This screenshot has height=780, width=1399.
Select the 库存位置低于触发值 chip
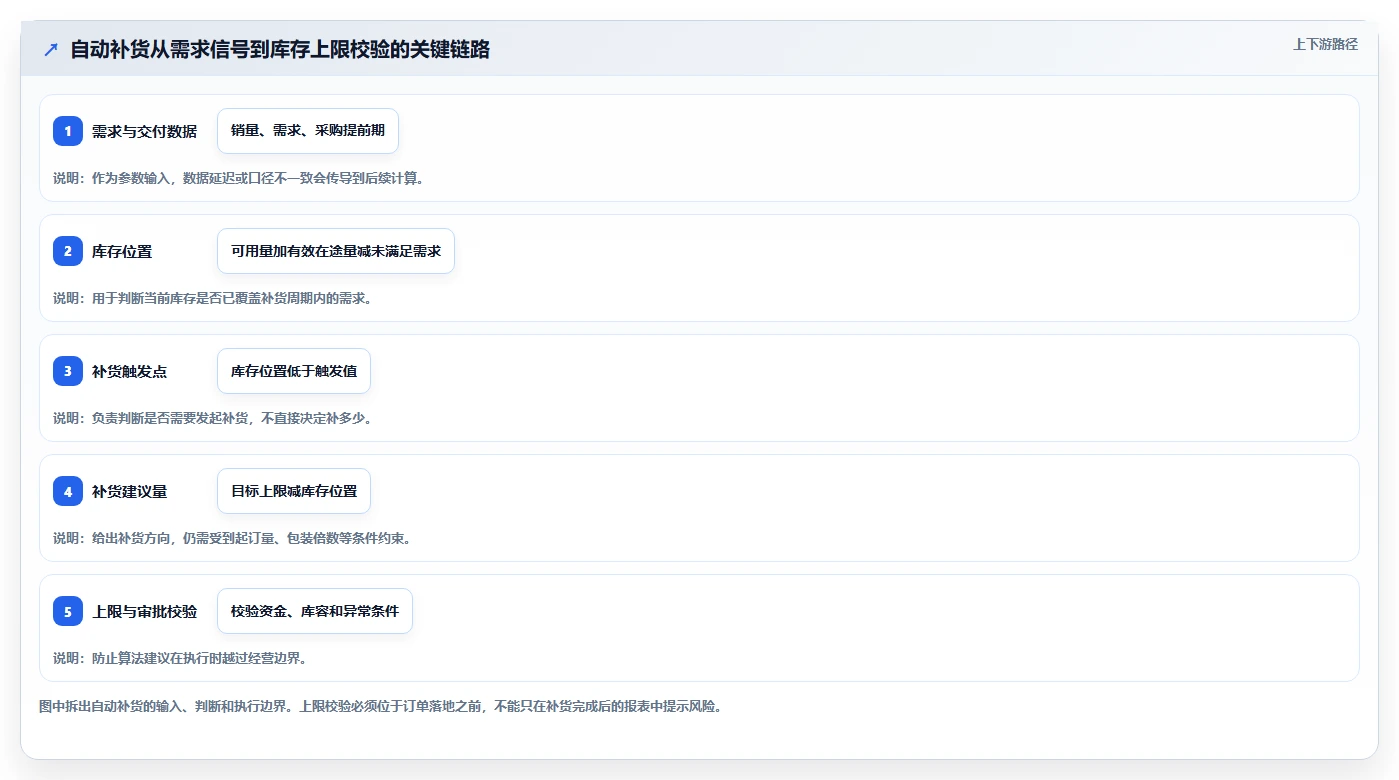point(294,371)
